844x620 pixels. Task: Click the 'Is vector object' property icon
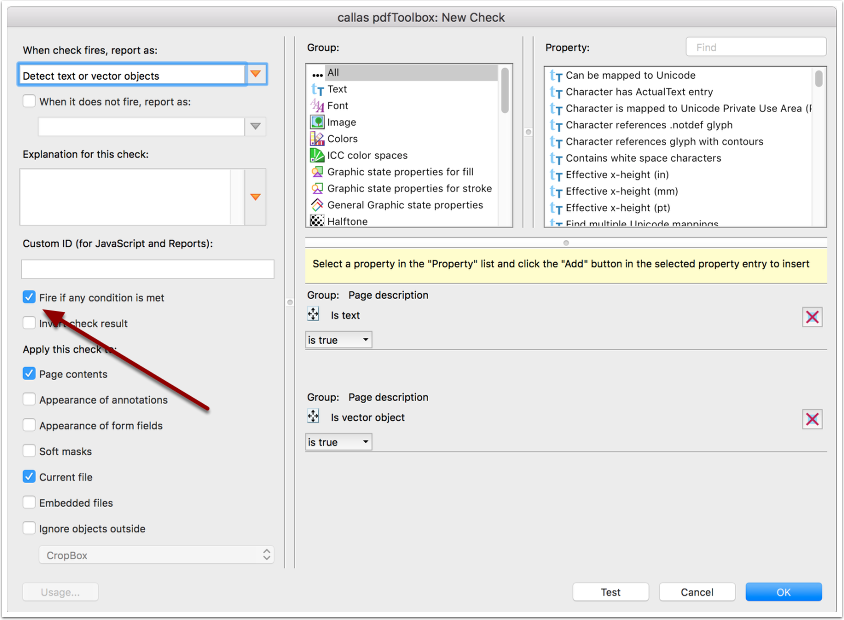coord(313,417)
